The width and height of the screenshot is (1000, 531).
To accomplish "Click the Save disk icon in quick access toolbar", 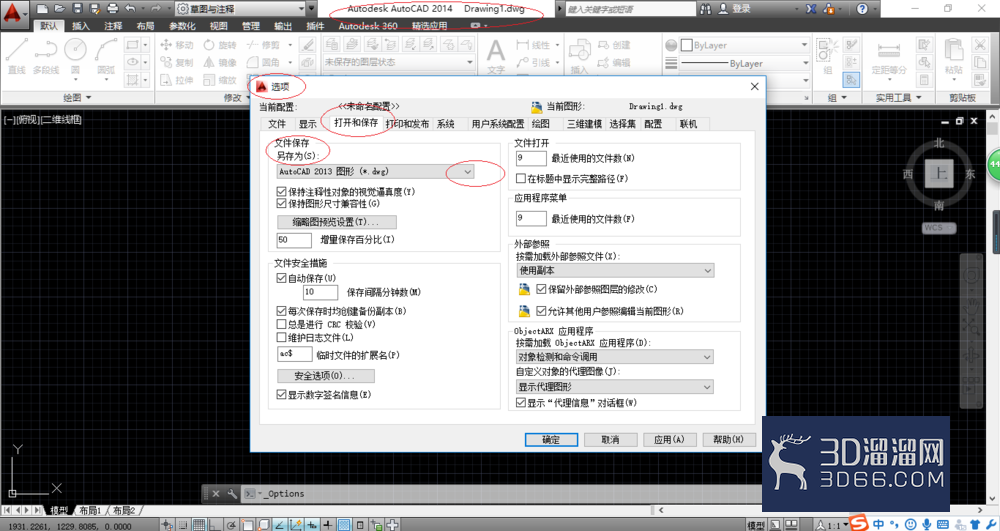I will 77,9.
